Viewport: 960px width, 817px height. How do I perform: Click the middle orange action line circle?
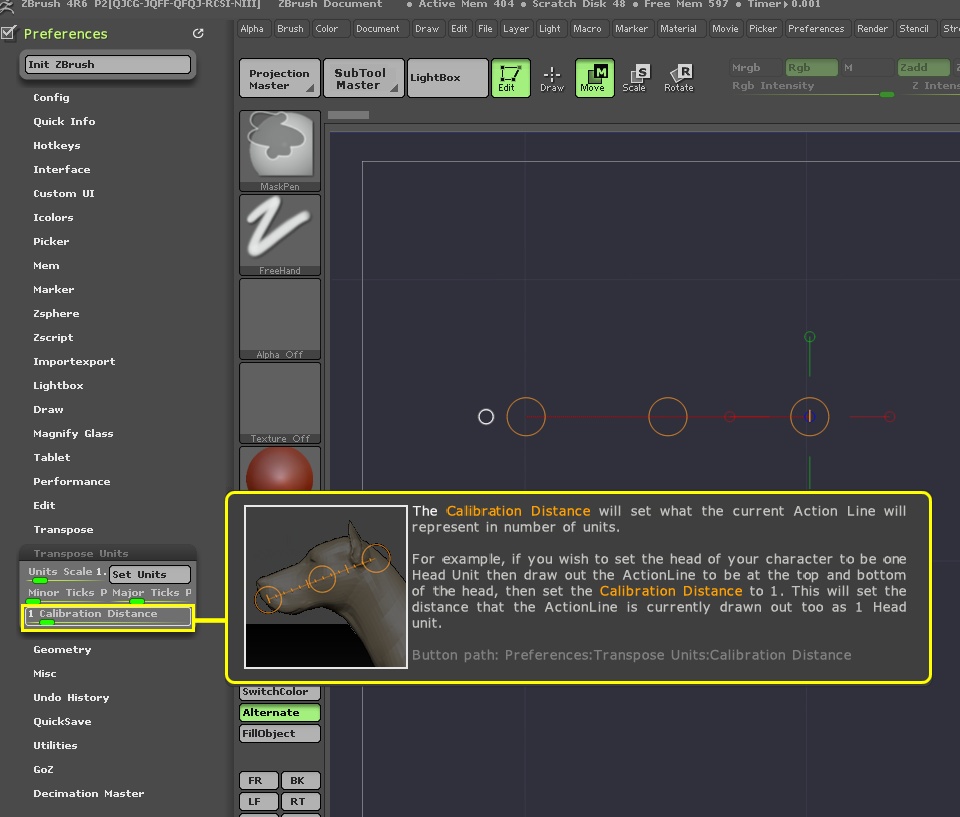point(667,416)
